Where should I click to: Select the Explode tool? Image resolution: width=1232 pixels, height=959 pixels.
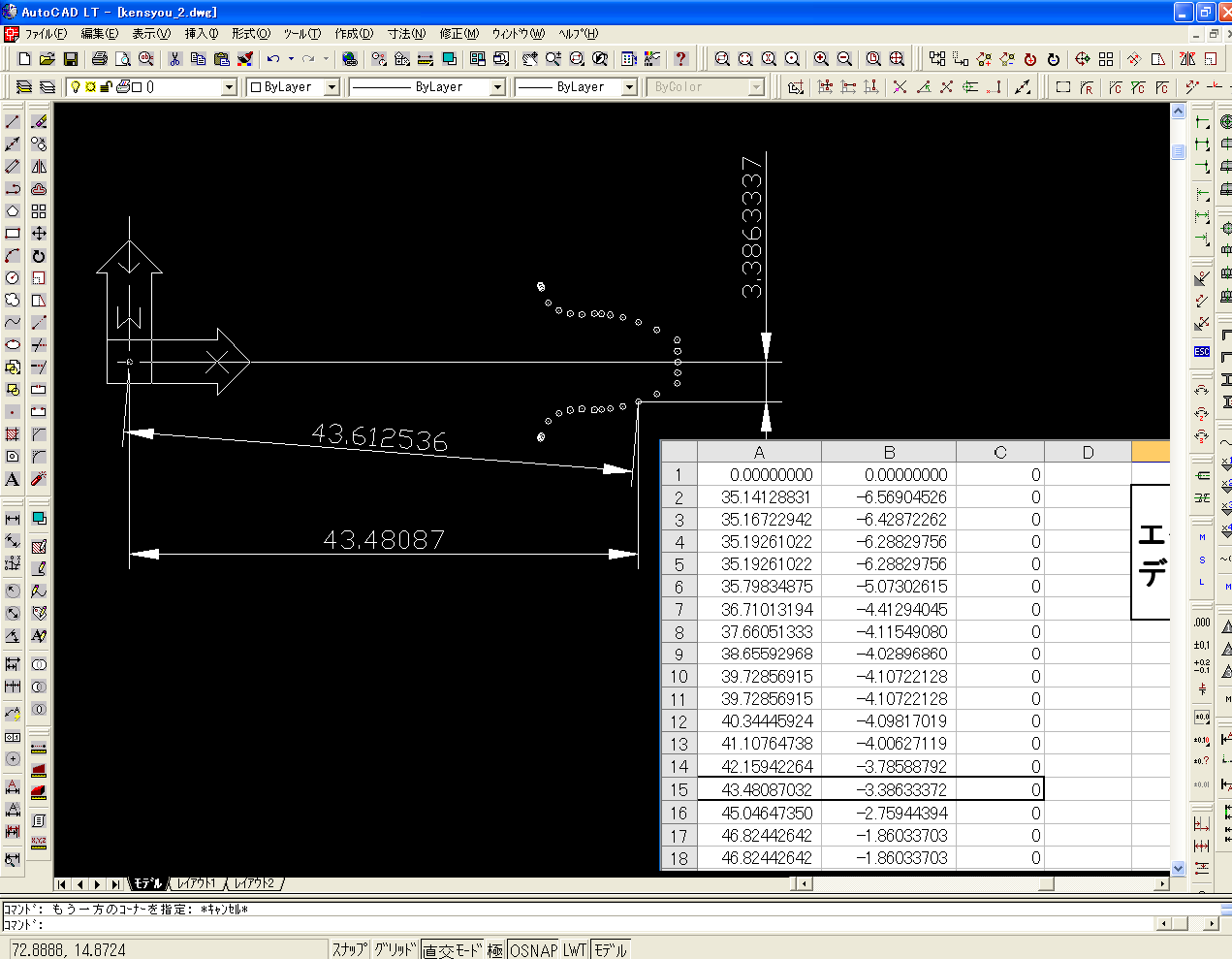pos(39,479)
